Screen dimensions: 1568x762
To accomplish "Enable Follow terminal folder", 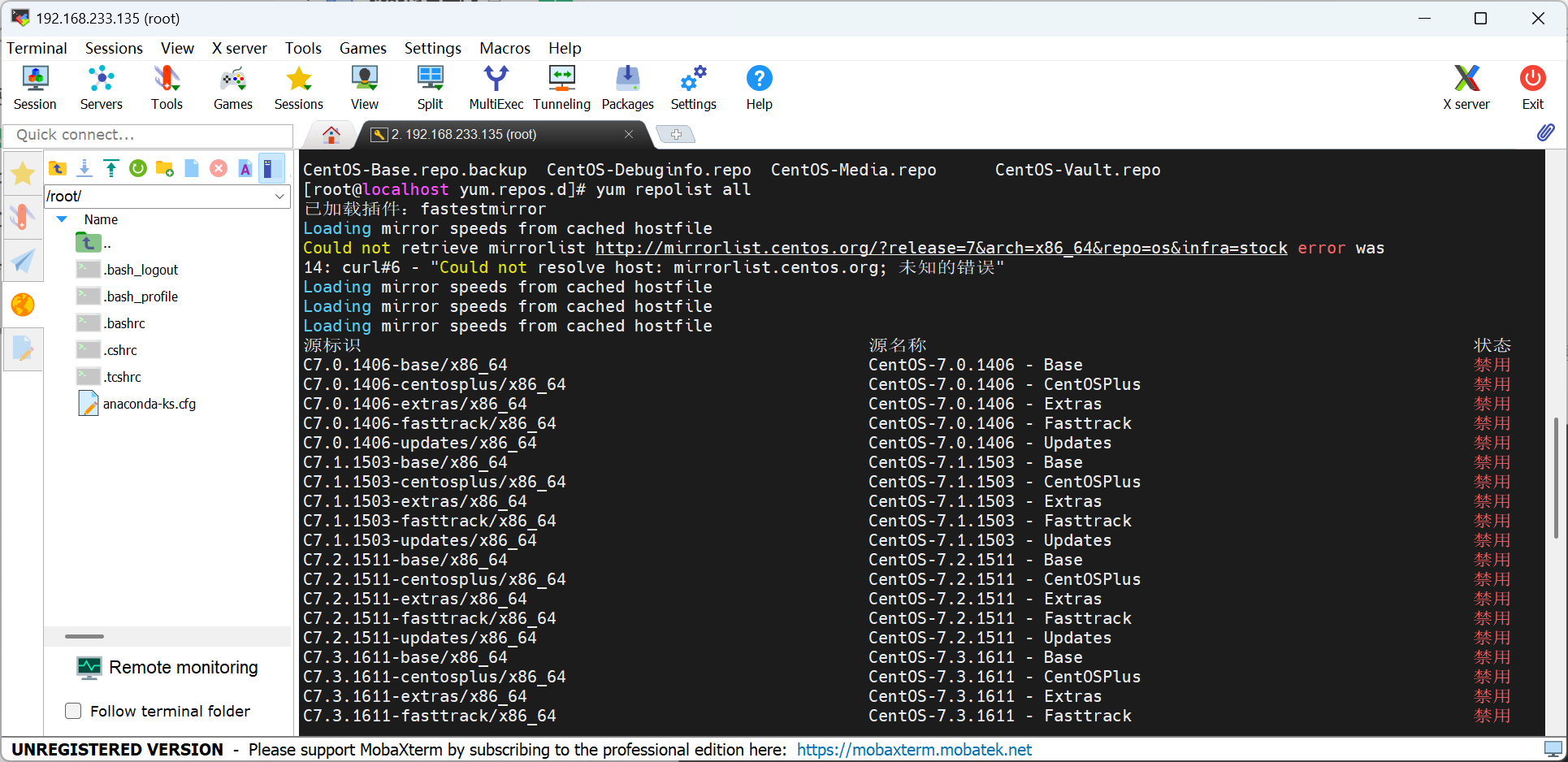I will coord(73,711).
